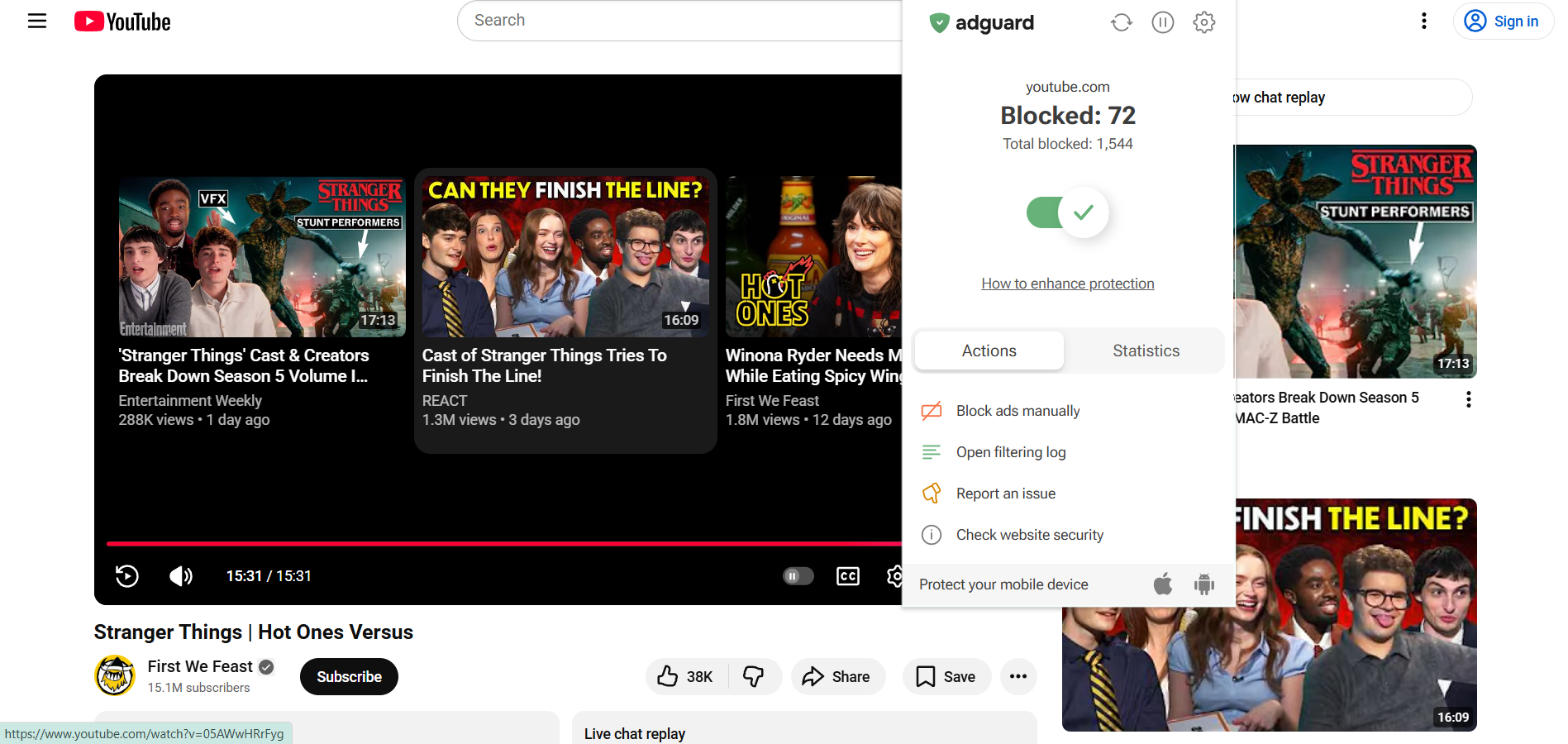Subscribe to First We Feast

pyautogui.click(x=348, y=676)
